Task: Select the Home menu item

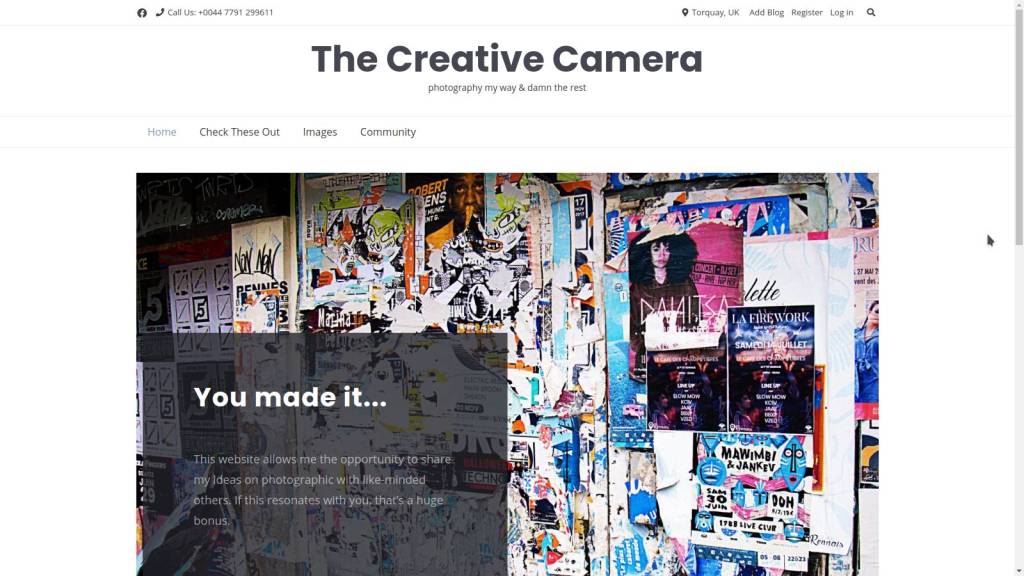Action: pos(161,132)
